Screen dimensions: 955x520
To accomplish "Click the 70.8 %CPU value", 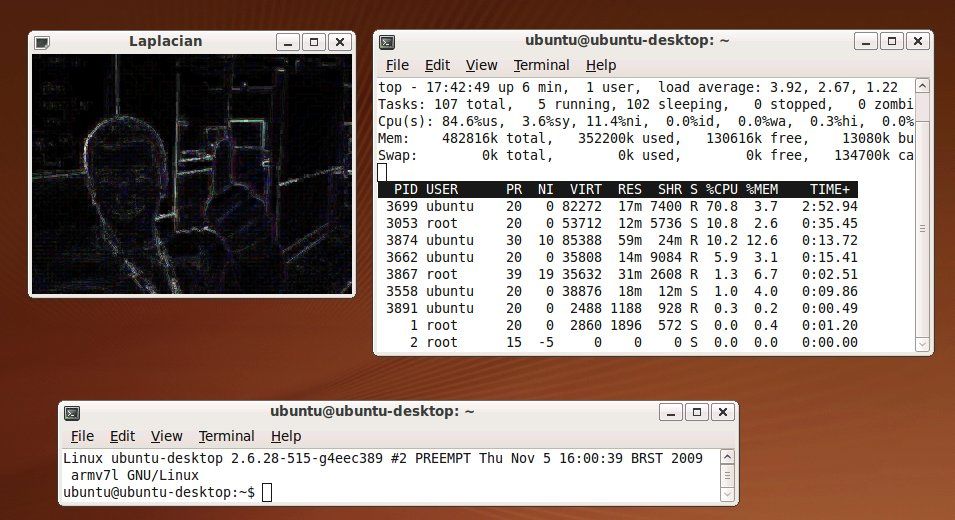I will click(x=722, y=206).
